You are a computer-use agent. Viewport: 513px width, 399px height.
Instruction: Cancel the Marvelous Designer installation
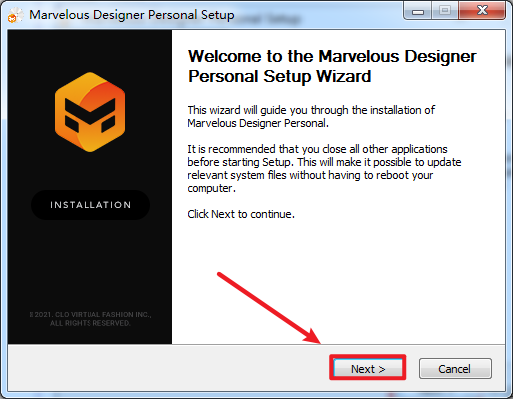(x=455, y=369)
